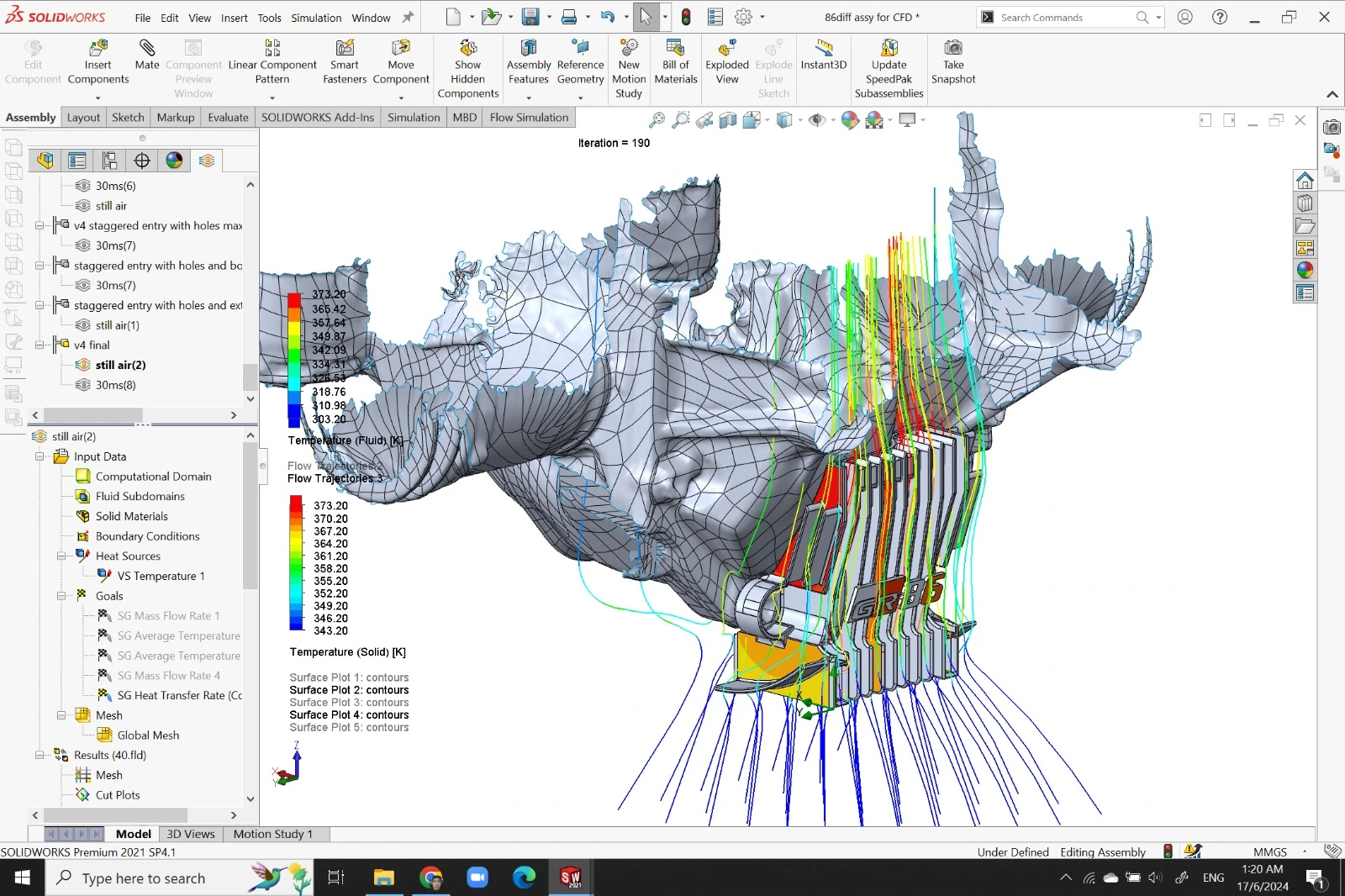Viewport: 1345px width, 896px height.
Task: Toggle Instant3D tool
Action: tap(824, 55)
